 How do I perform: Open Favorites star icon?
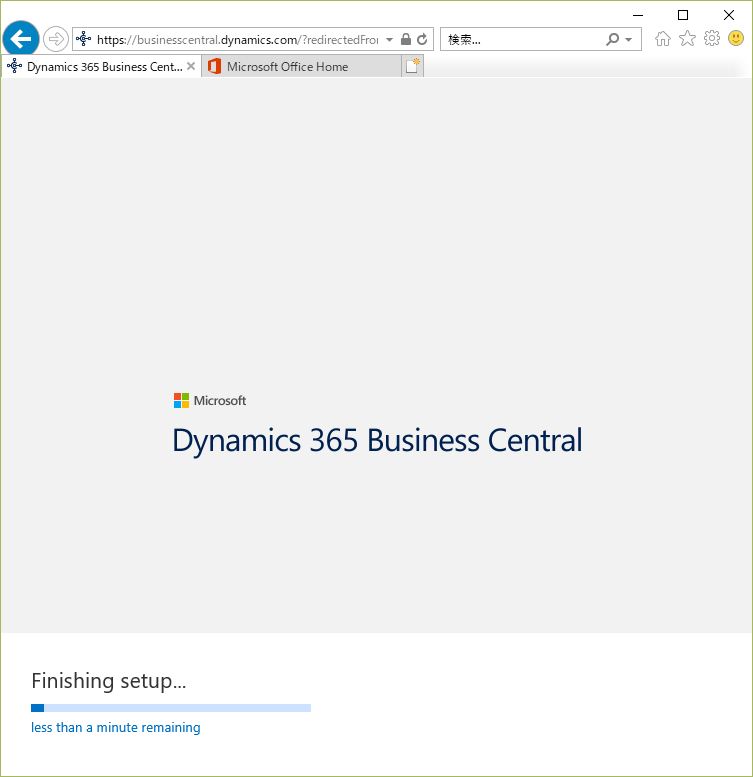[687, 39]
